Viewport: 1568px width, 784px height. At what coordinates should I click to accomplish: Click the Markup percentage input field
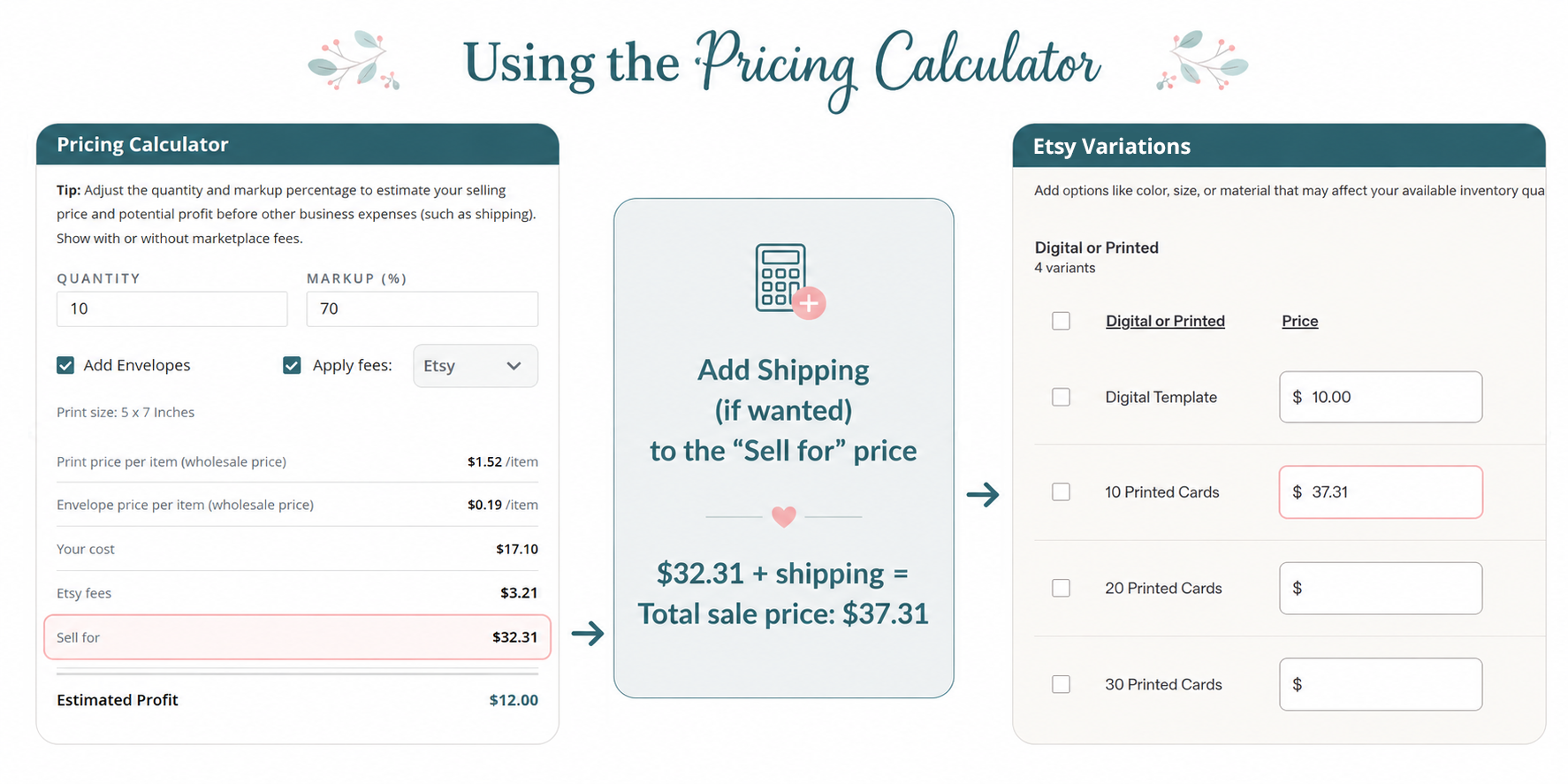click(422, 308)
